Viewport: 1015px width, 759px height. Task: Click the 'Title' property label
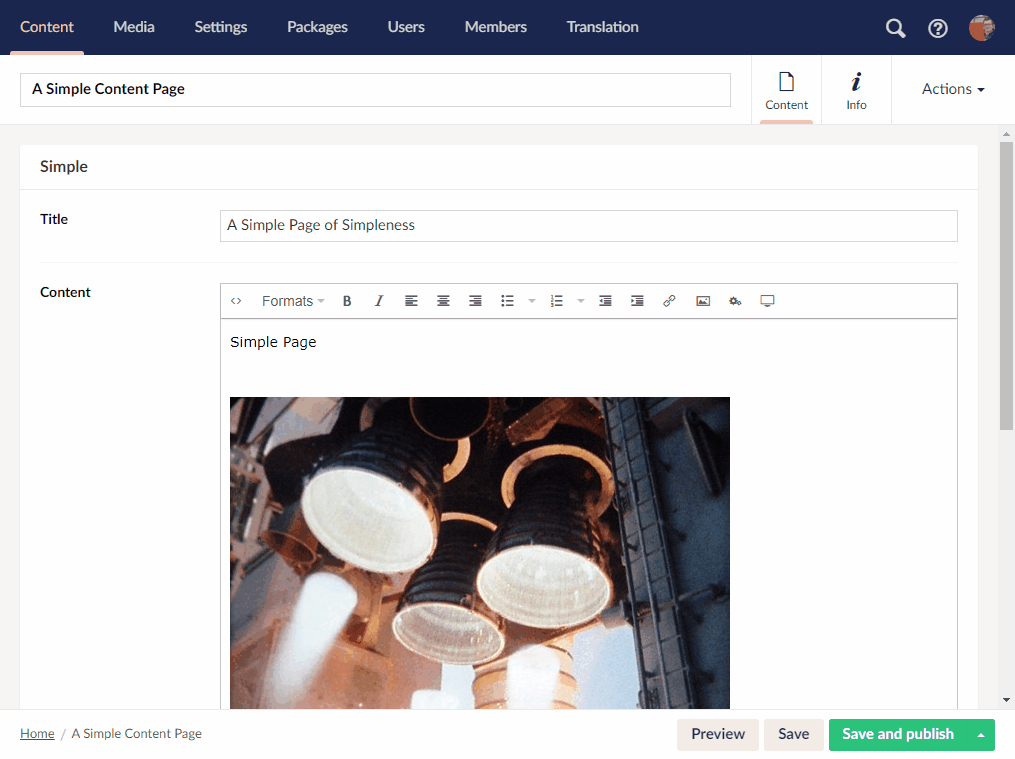tap(54, 219)
